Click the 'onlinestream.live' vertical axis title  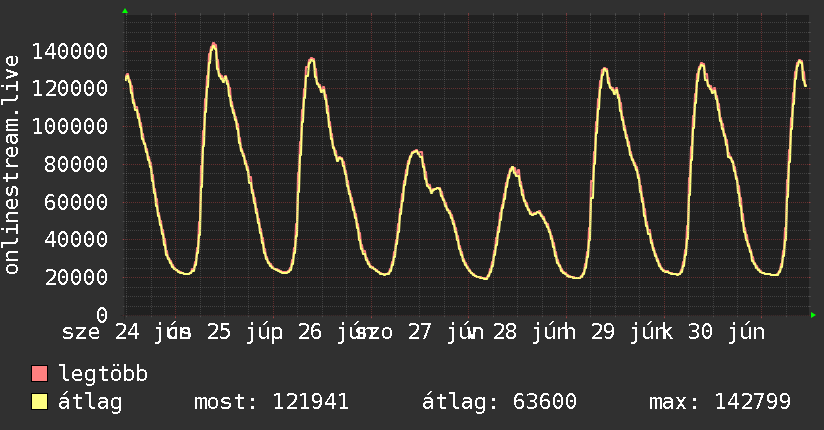coord(11,165)
